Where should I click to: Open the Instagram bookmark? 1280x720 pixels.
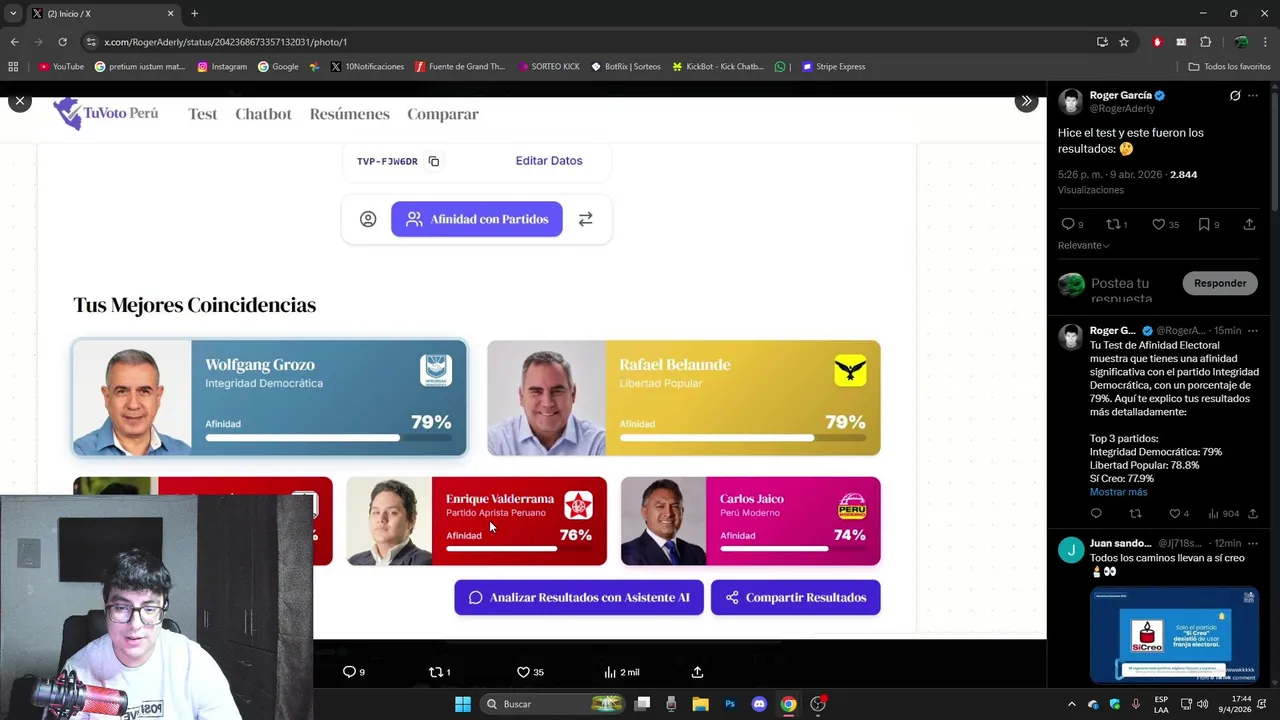click(x=222, y=67)
